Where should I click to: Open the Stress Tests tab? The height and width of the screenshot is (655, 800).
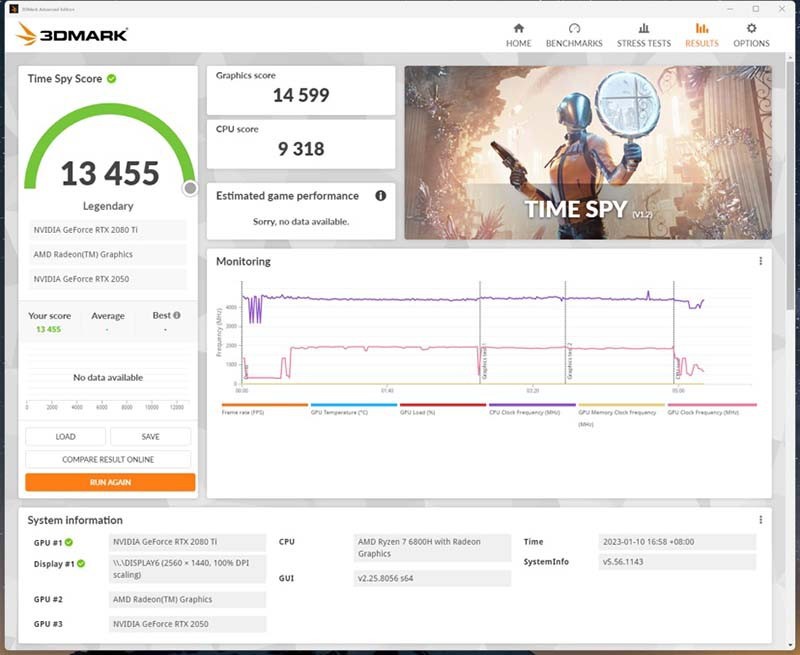pos(644,35)
